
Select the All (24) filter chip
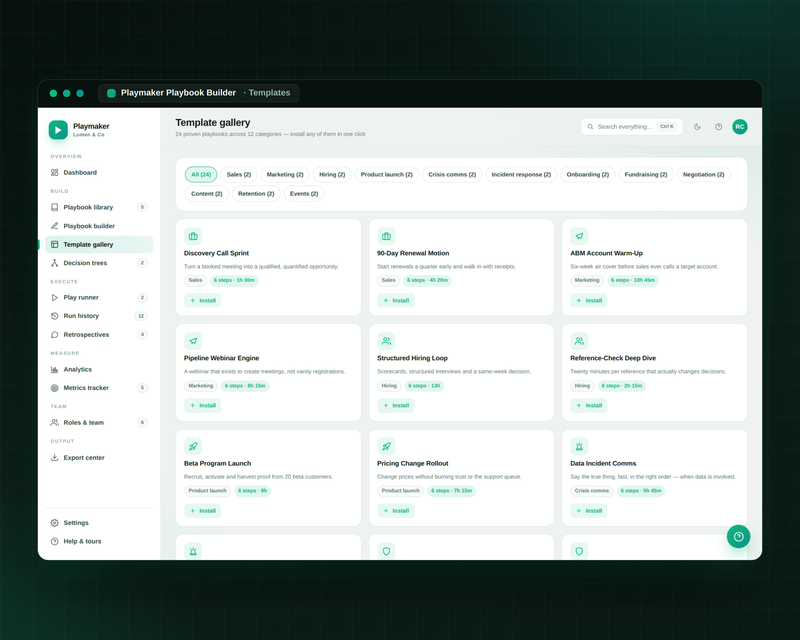tap(201, 175)
